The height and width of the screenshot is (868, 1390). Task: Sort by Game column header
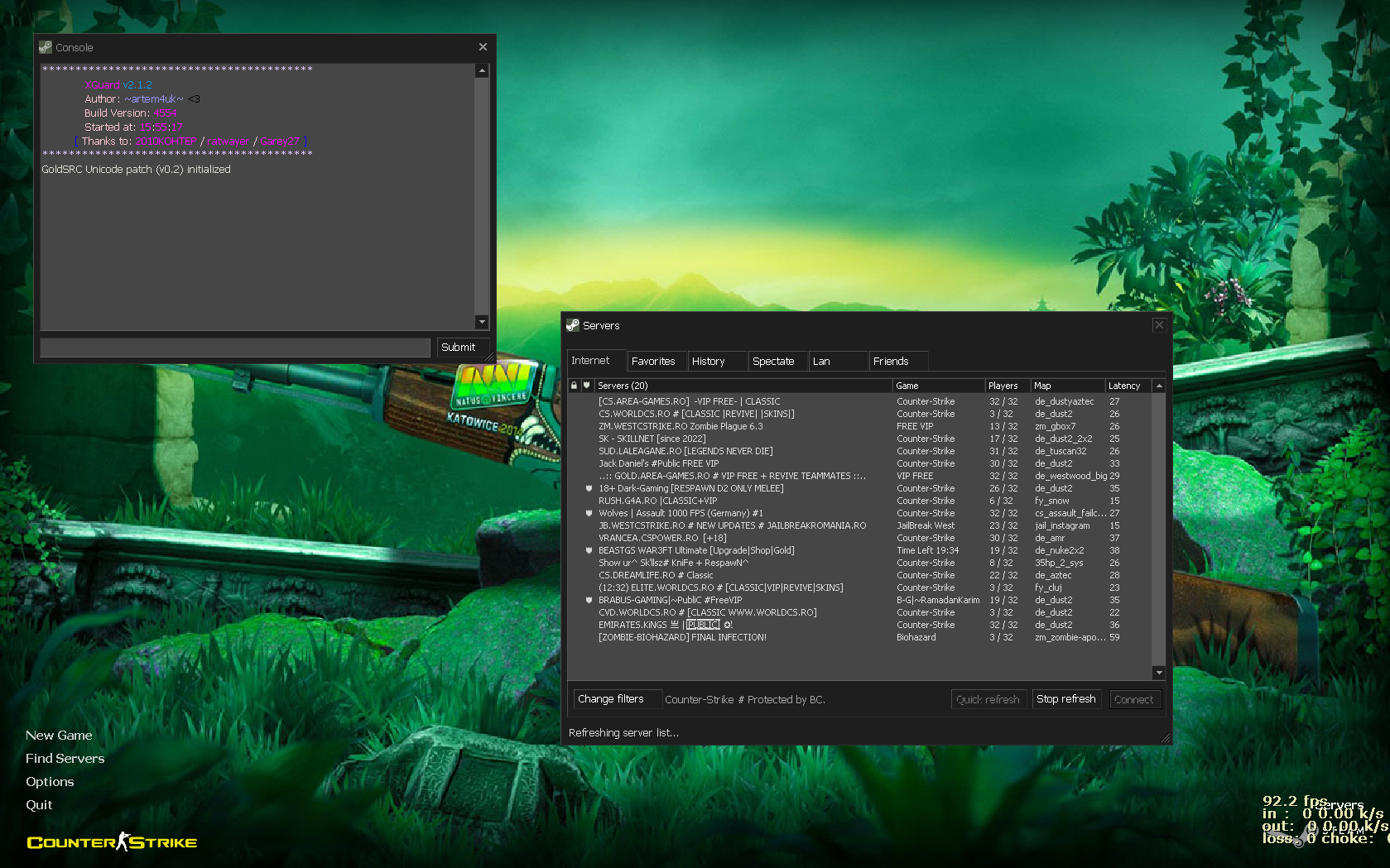[x=939, y=386]
